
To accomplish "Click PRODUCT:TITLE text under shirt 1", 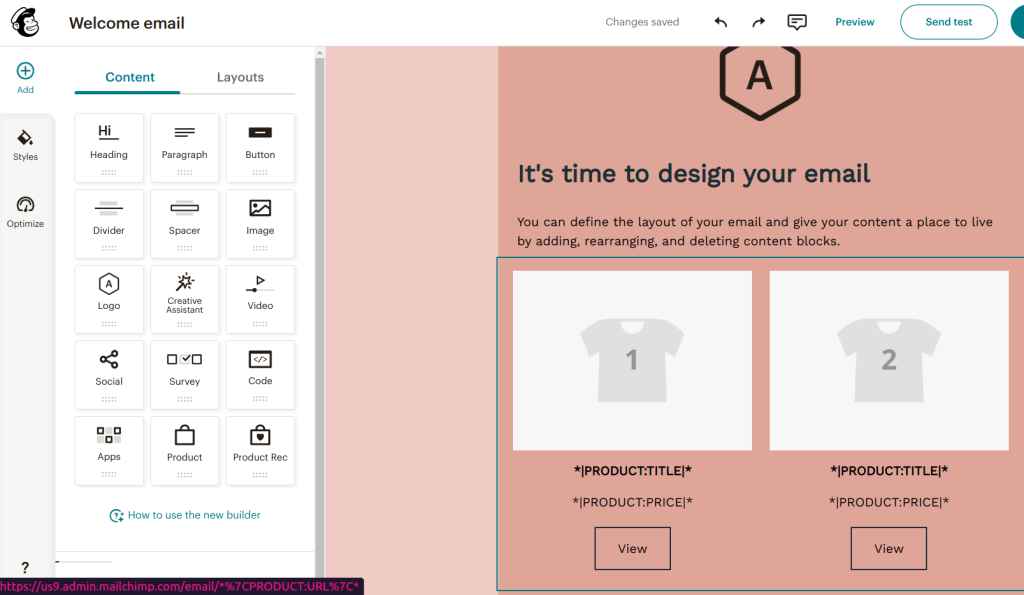I will click(632, 471).
